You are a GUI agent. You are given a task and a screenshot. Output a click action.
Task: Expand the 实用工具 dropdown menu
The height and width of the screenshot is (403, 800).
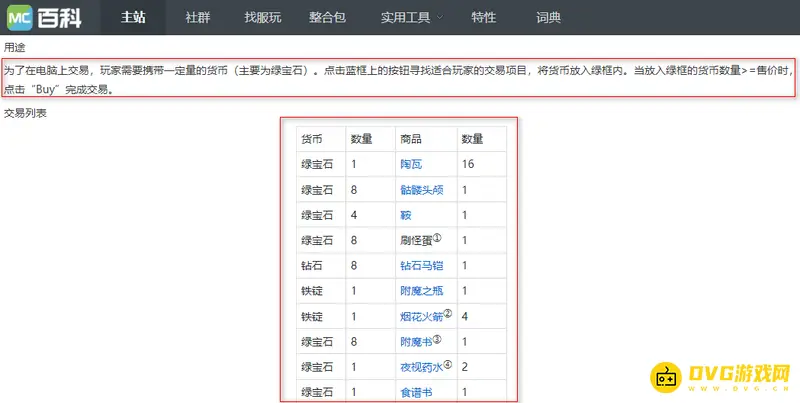tap(402, 17)
